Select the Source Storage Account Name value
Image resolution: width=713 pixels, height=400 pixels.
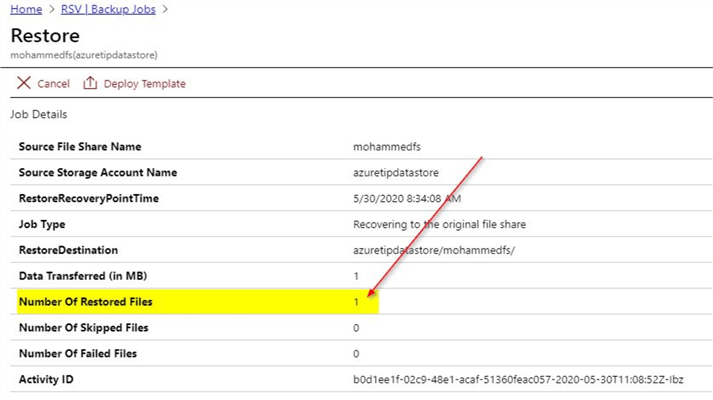(395, 172)
